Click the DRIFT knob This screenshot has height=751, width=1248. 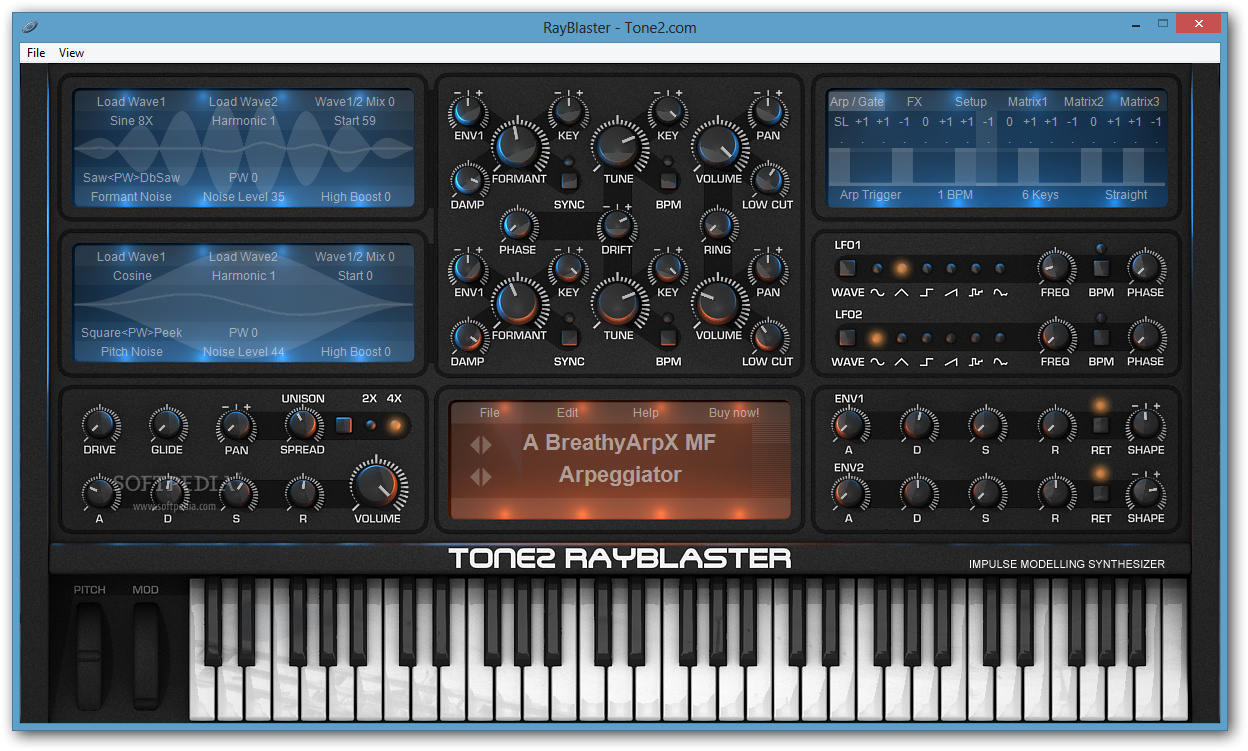(618, 225)
